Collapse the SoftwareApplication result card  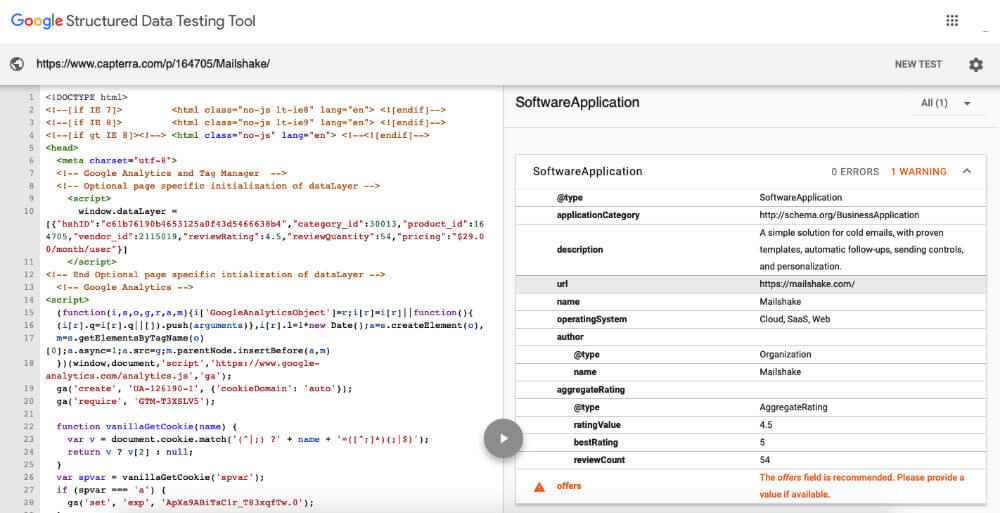point(967,171)
